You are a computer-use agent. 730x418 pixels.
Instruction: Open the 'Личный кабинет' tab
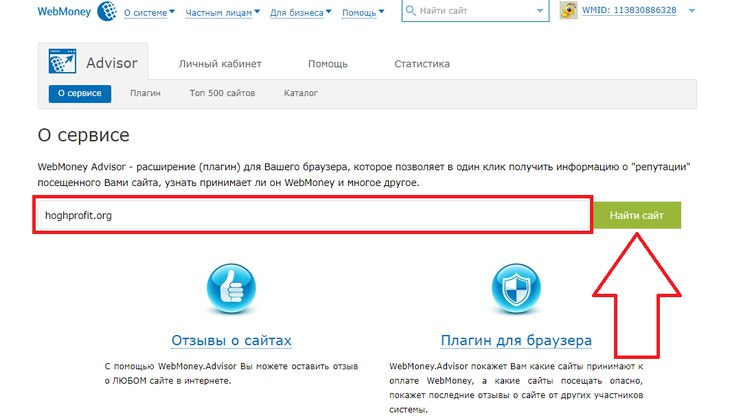220,64
